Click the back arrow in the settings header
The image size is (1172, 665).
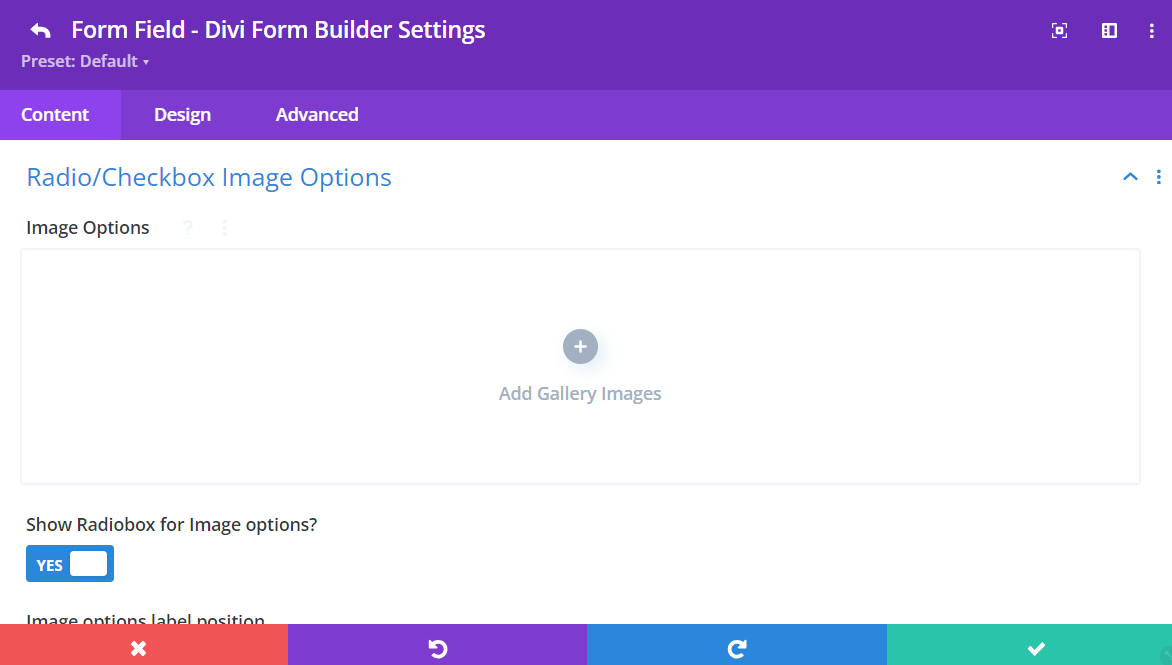click(x=39, y=30)
